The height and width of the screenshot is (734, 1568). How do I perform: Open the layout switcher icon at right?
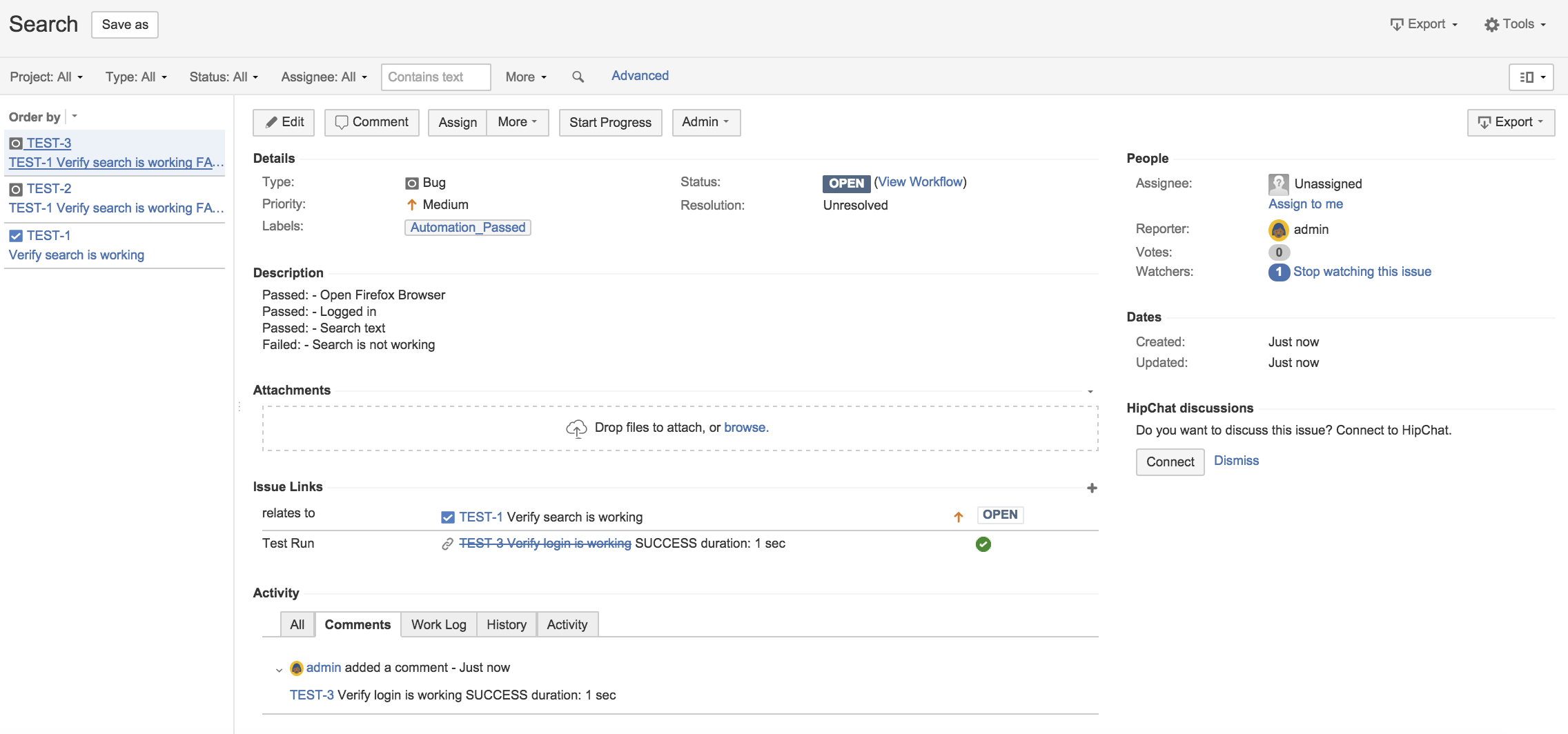[x=1531, y=77]
